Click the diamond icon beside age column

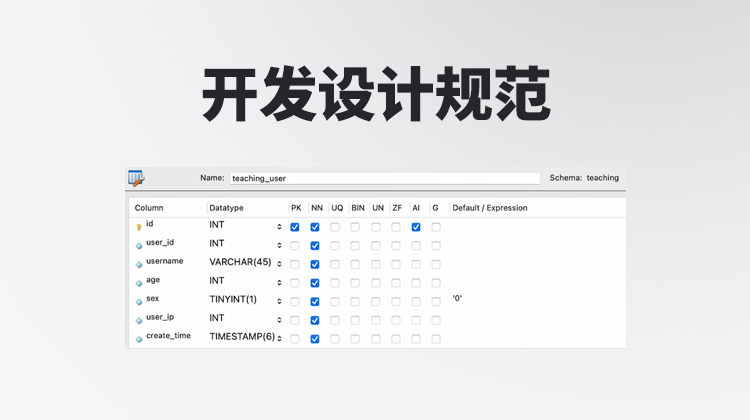pos(139,283)
